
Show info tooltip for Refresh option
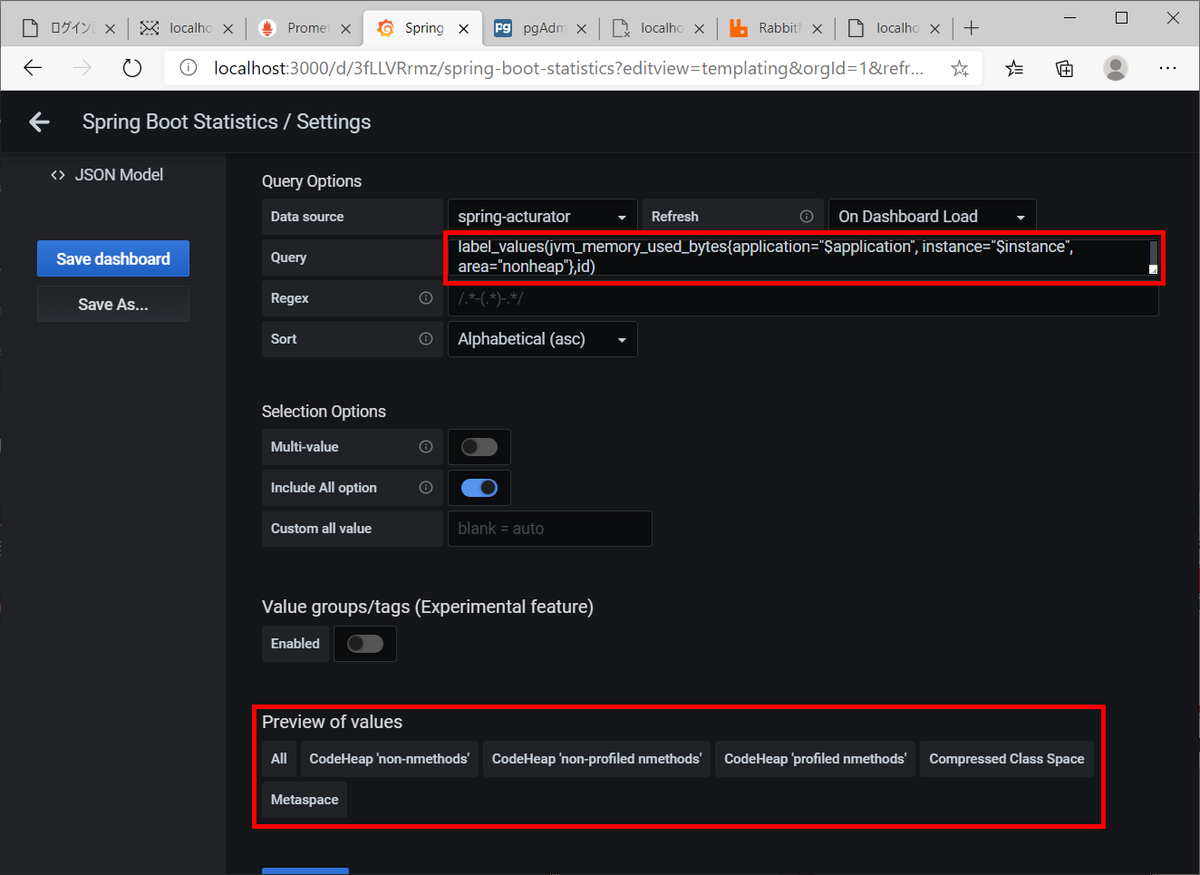point(806,216)
